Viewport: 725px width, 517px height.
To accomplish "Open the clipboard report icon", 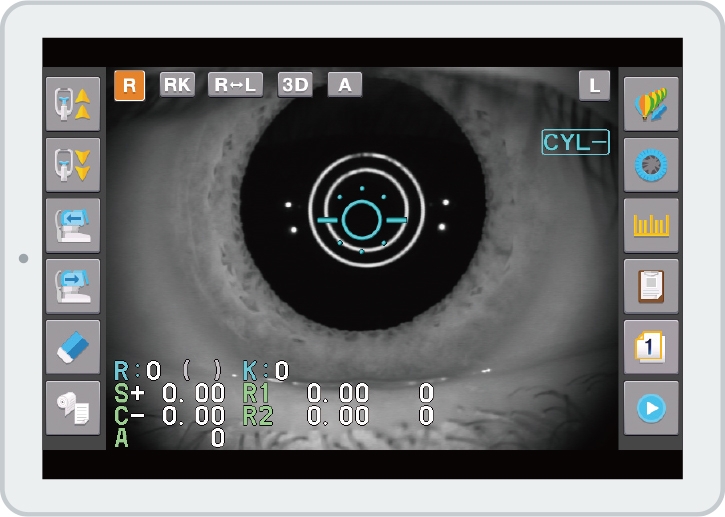I will coord(651,286).
